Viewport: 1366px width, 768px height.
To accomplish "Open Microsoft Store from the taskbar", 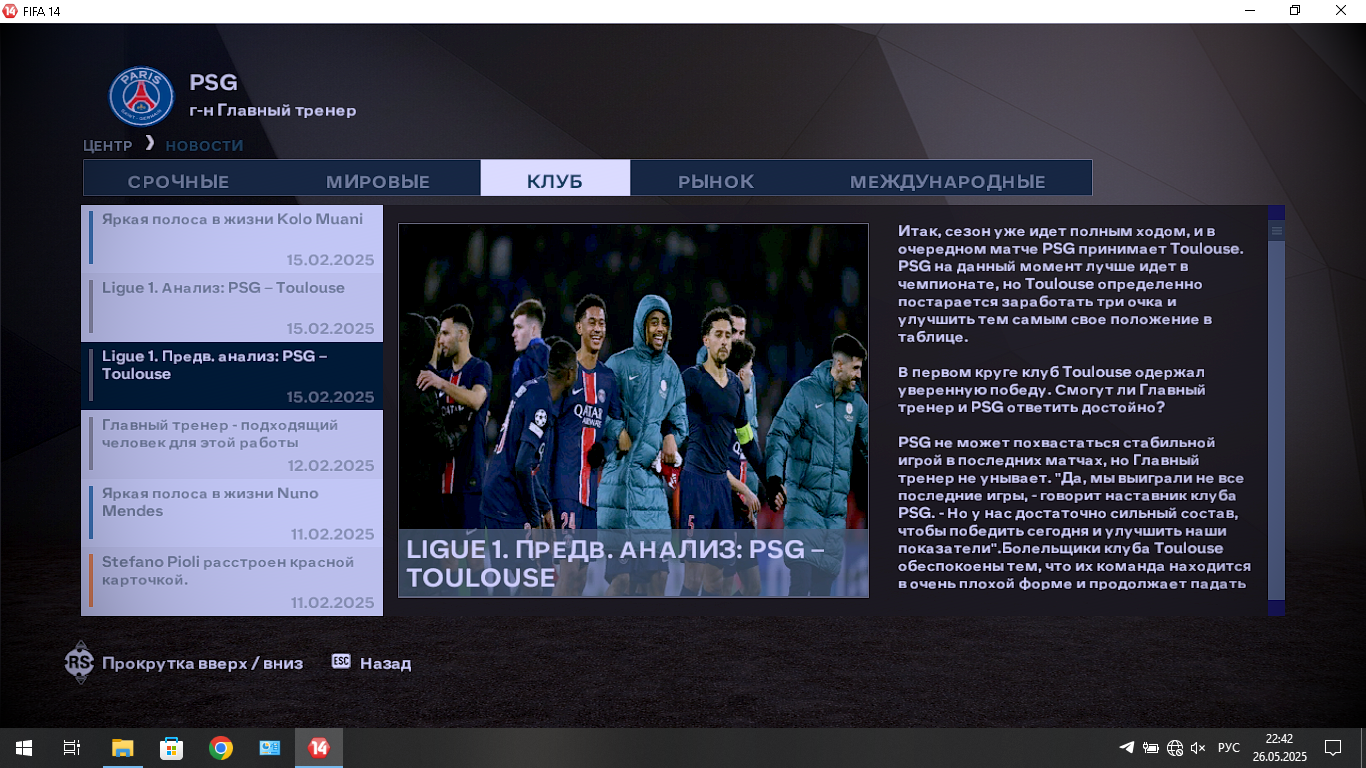I will 171,748.
